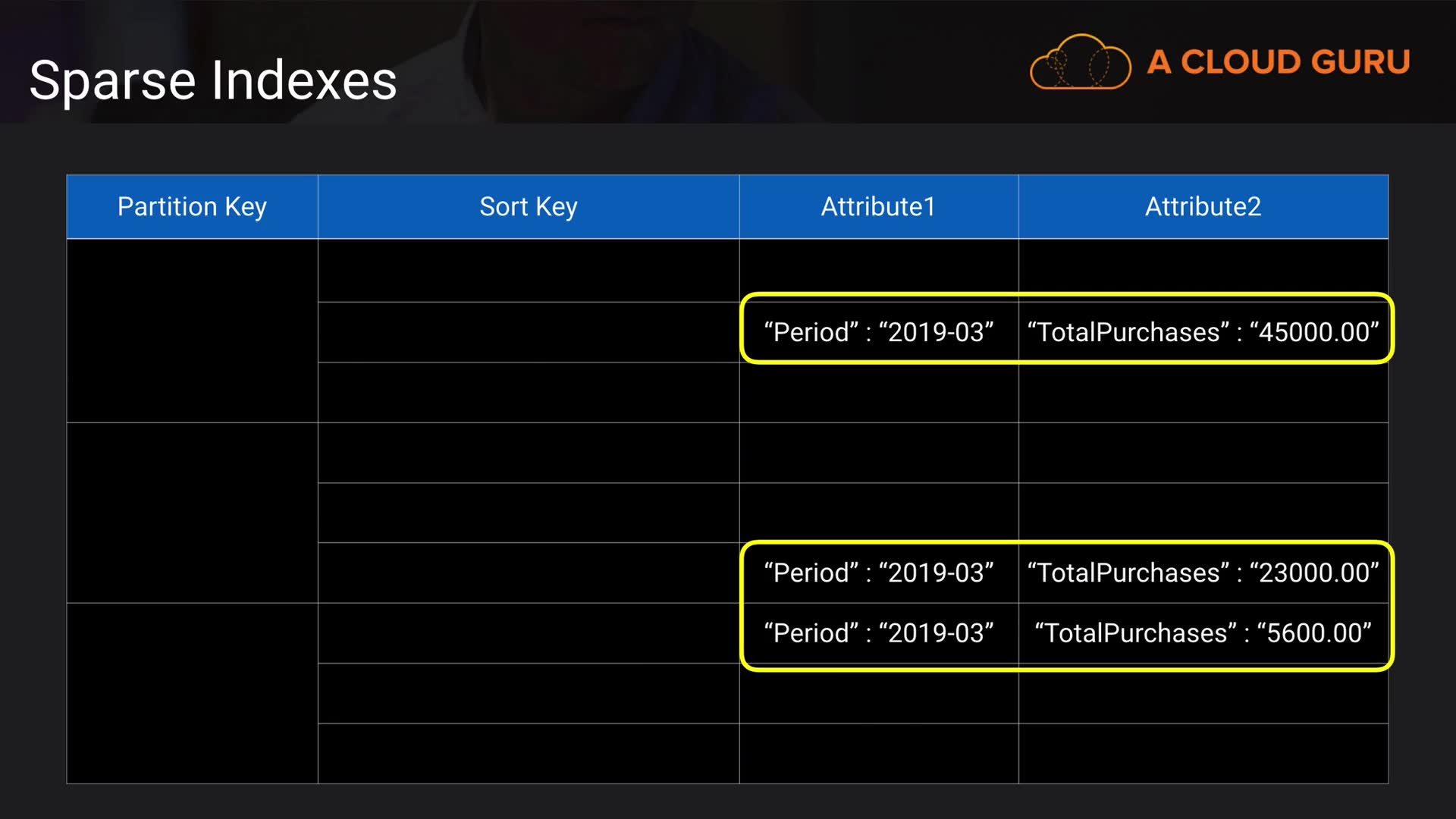The height and width of the screenshot is (819, 1456).
Task: Click the empty last Sort Key row cell
Action: tap(528, 753)
